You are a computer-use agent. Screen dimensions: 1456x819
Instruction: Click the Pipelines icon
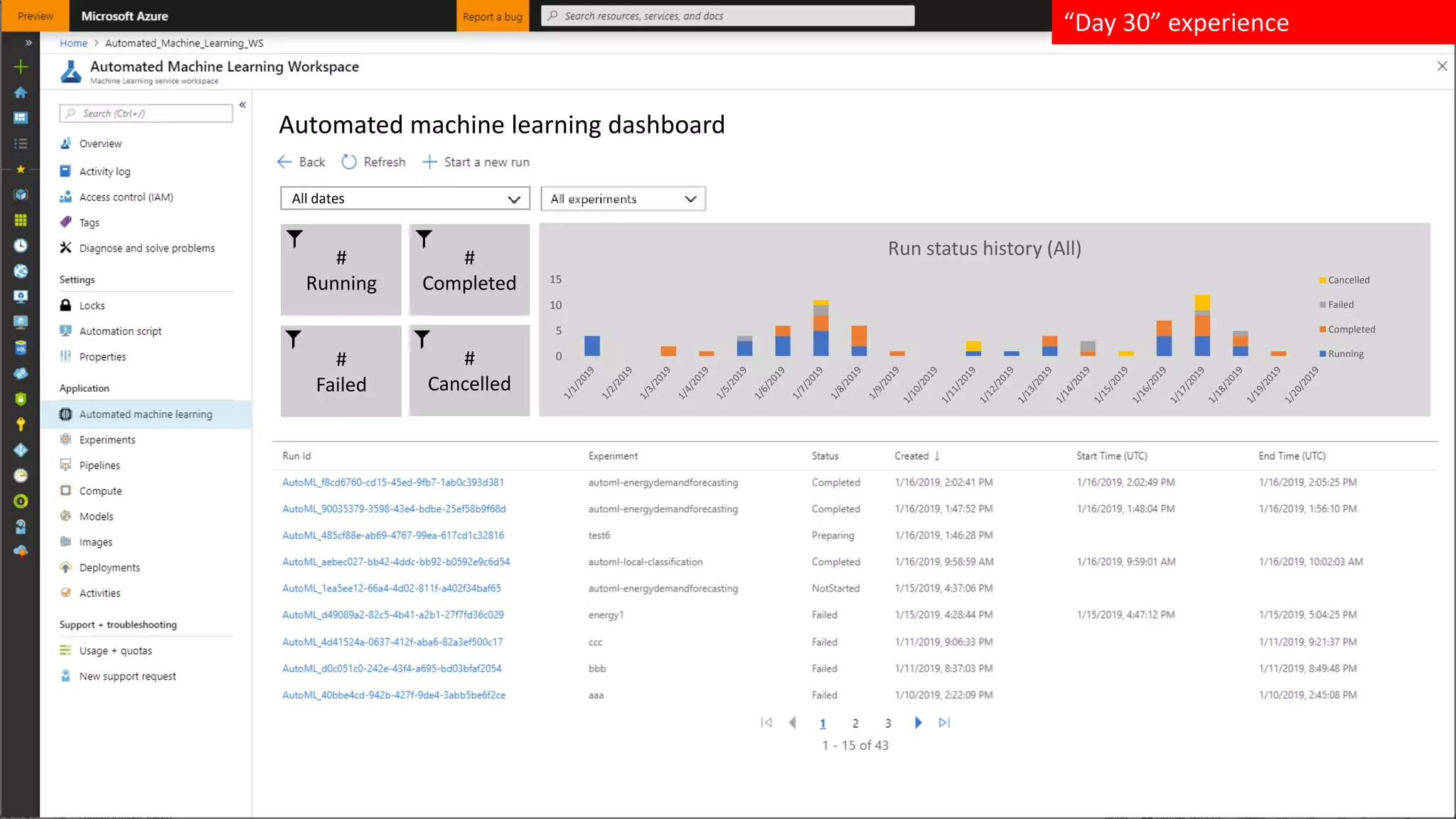pyautogui.click(x=65, y=466)
